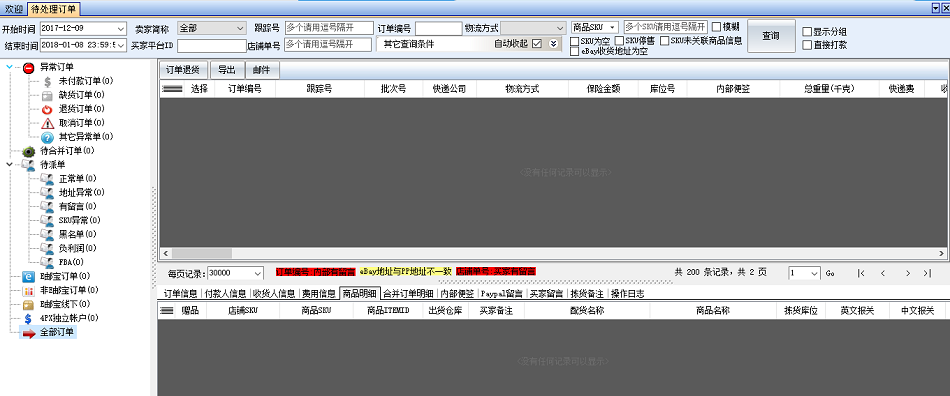Uncheck the 自动收起 checkbox
Screen dimensions: 950x396
pyautogui.click(x=536, y=44)
